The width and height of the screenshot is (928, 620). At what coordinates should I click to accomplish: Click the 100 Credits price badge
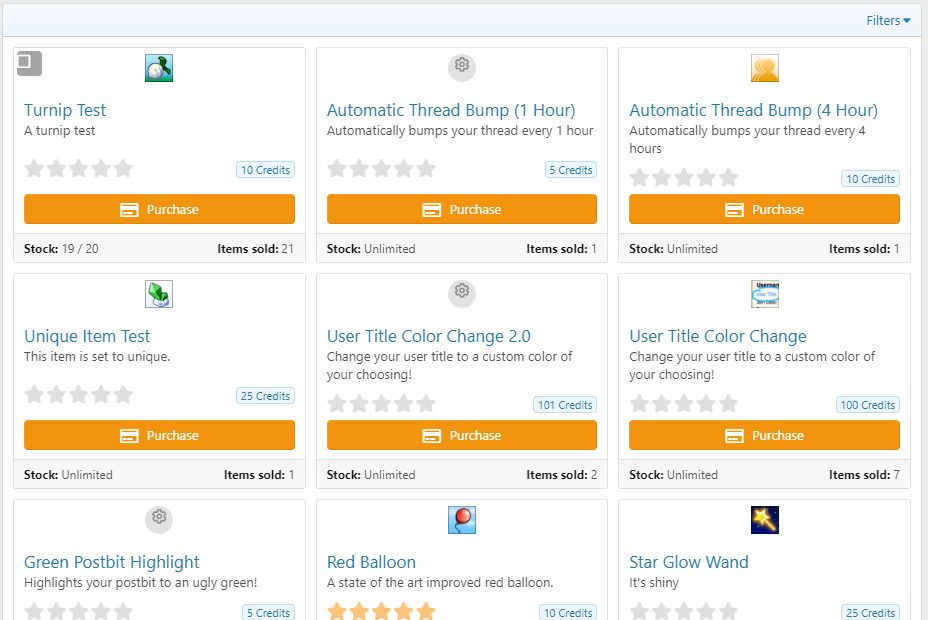(868, 405)
